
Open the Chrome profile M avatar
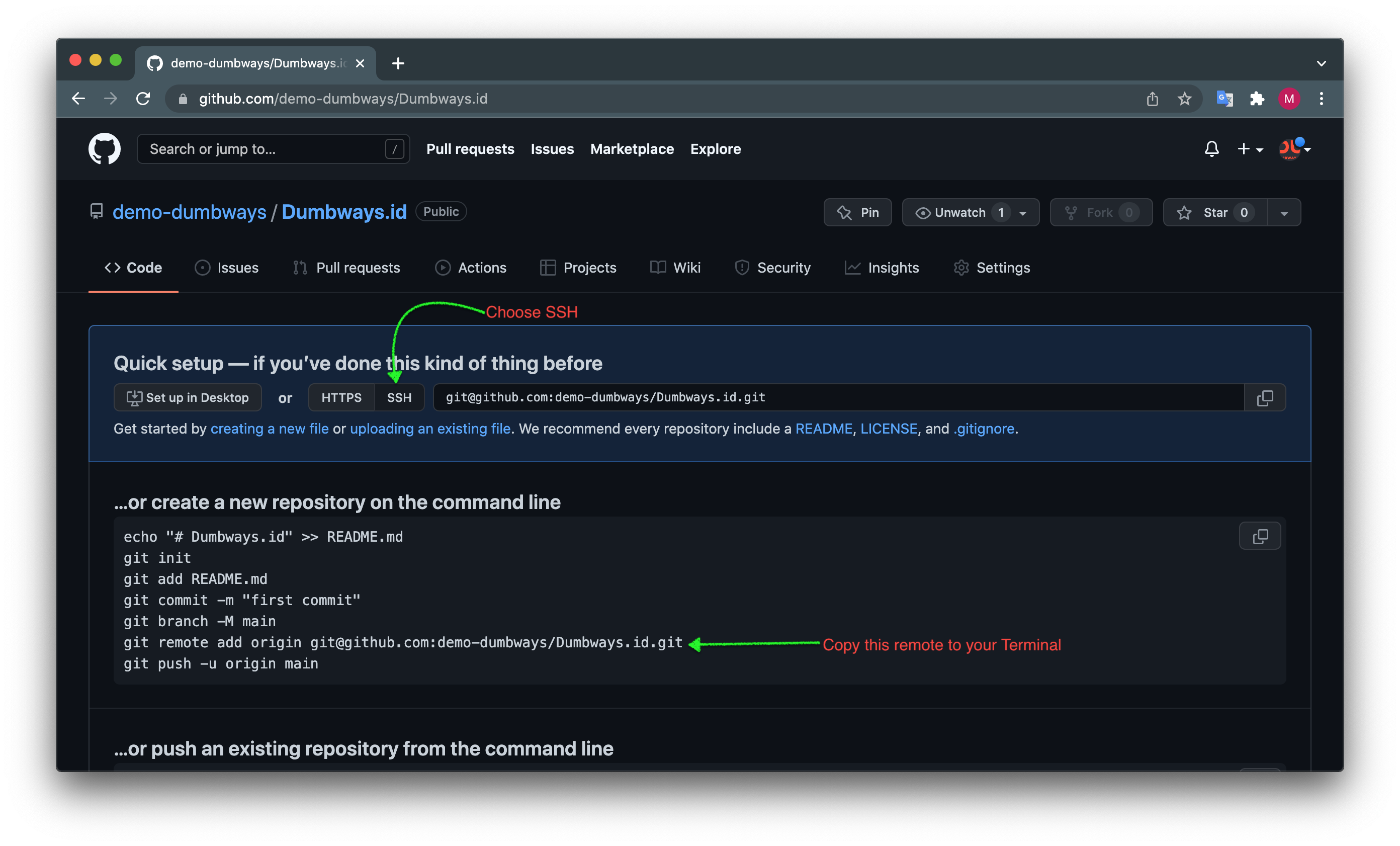1289,99
